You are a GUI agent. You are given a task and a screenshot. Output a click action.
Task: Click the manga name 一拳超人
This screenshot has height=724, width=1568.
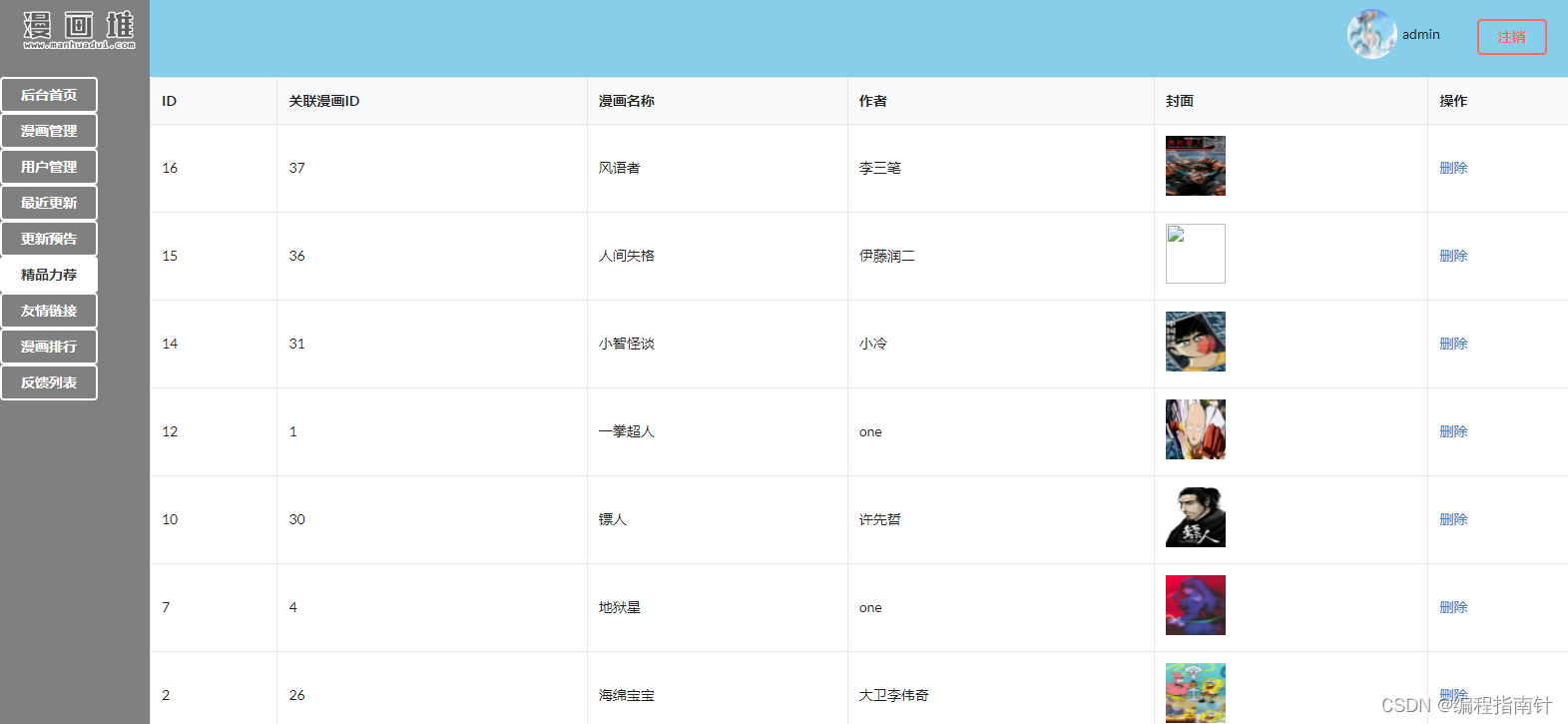coord(627,431)
